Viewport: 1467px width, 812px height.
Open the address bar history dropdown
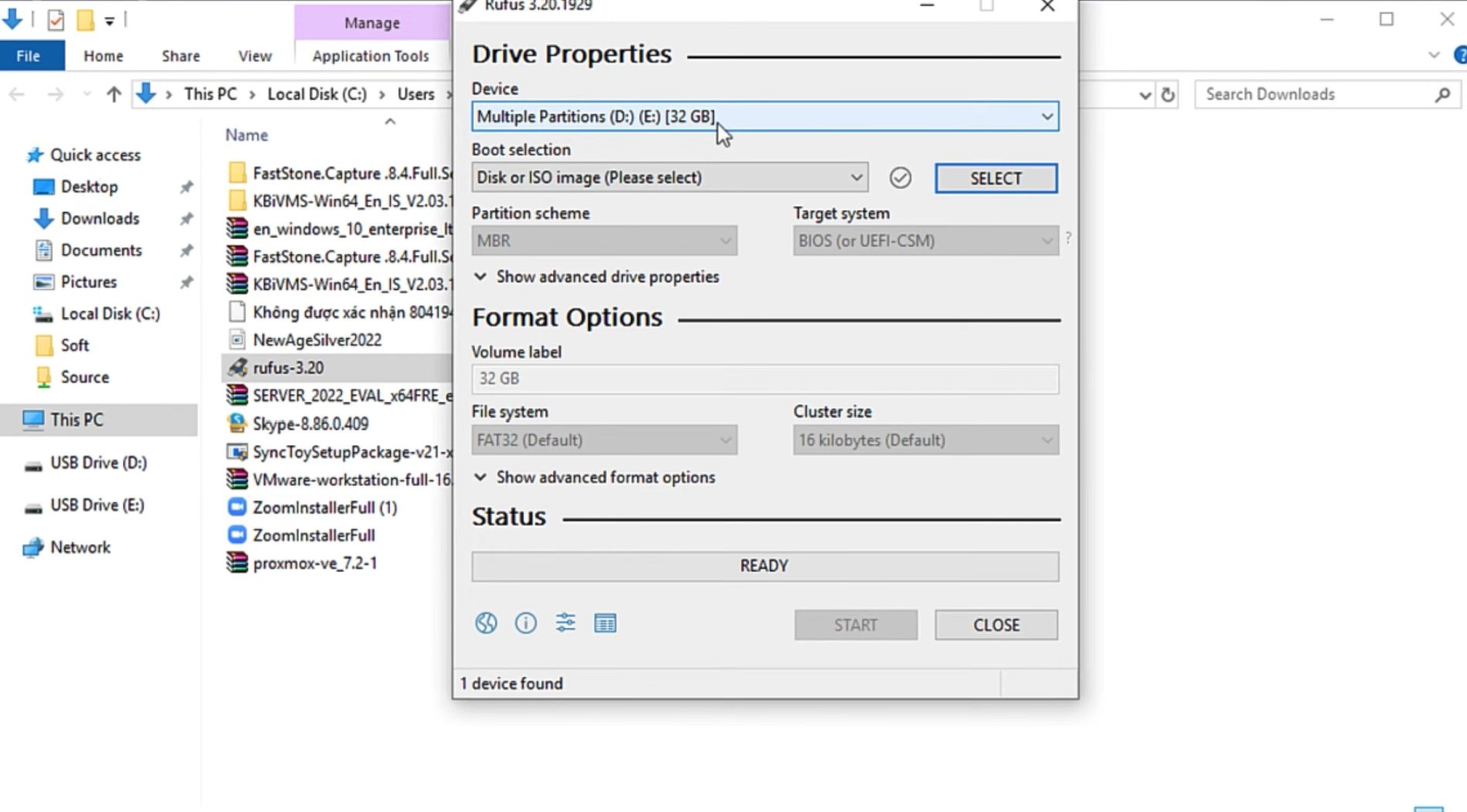tap(1145, 95)
